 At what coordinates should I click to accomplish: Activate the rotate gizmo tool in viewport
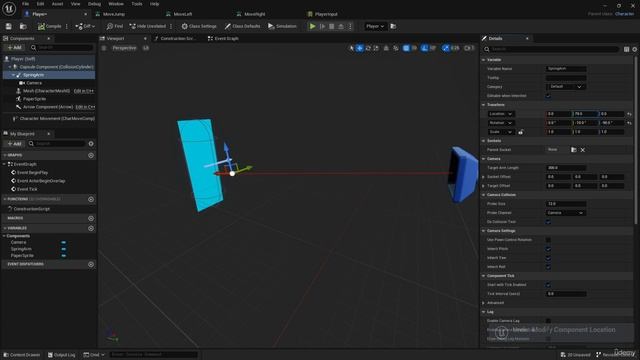pyautogui.click(x=368, y=48)
